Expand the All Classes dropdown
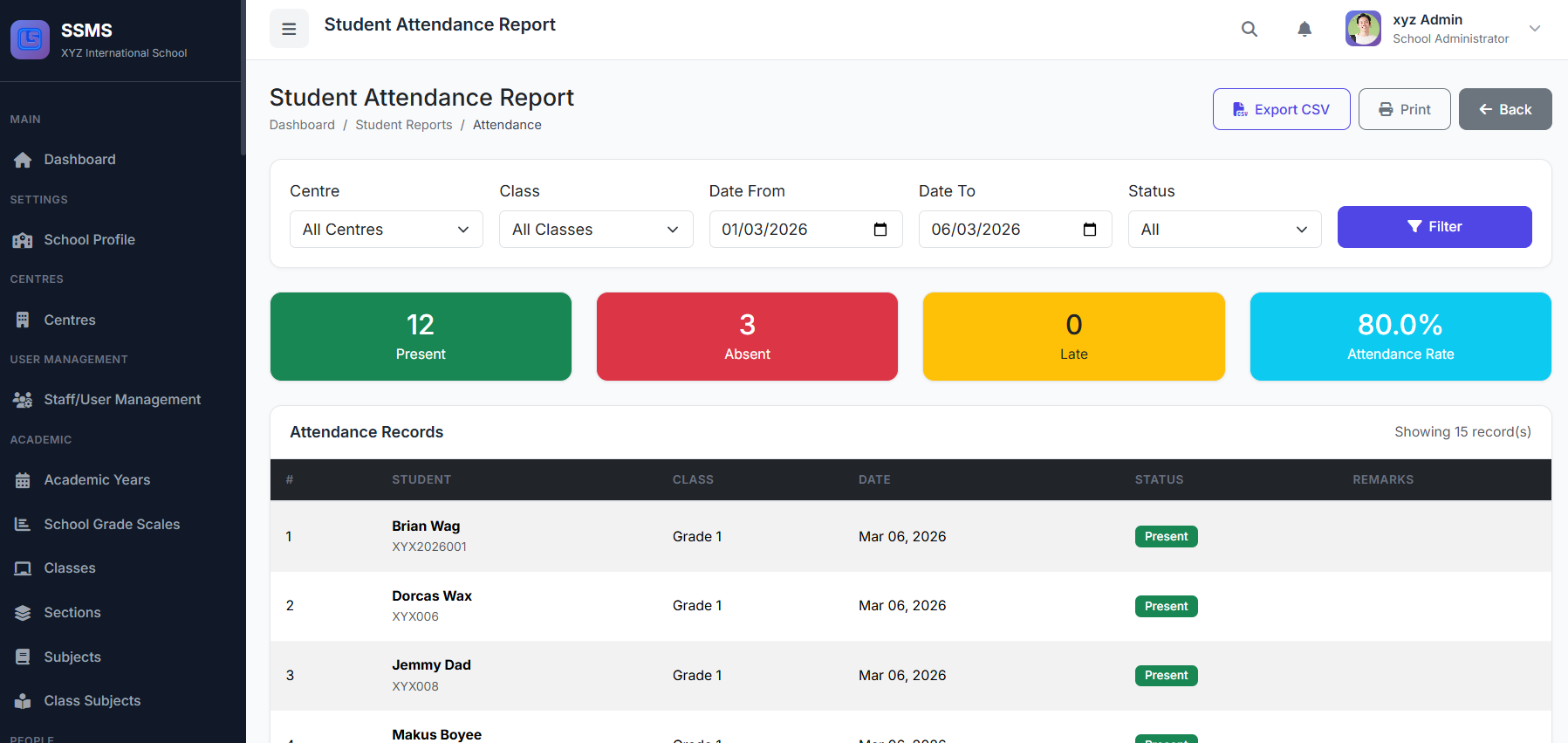1568x743 pixels. [595, 230]
